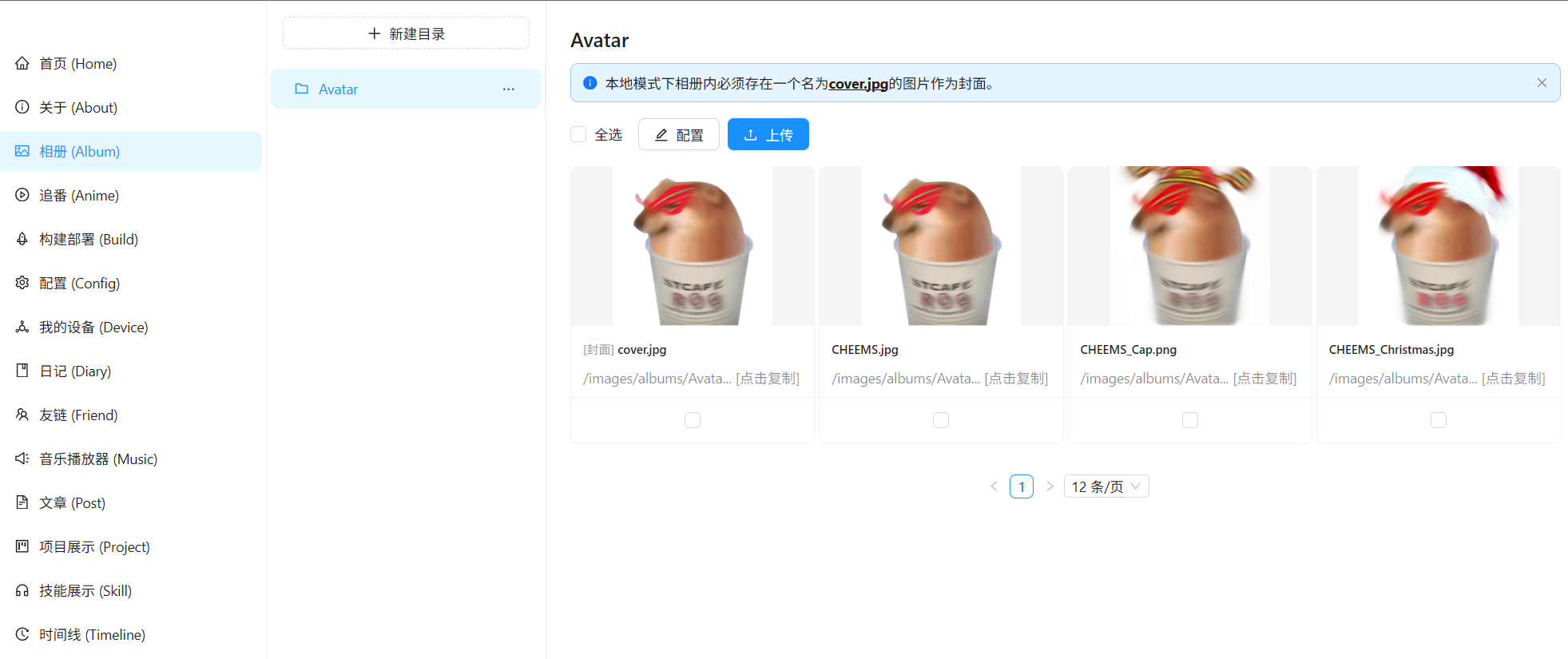Open the Avatar folder's three-dot menu

click(x=509, y=89)
